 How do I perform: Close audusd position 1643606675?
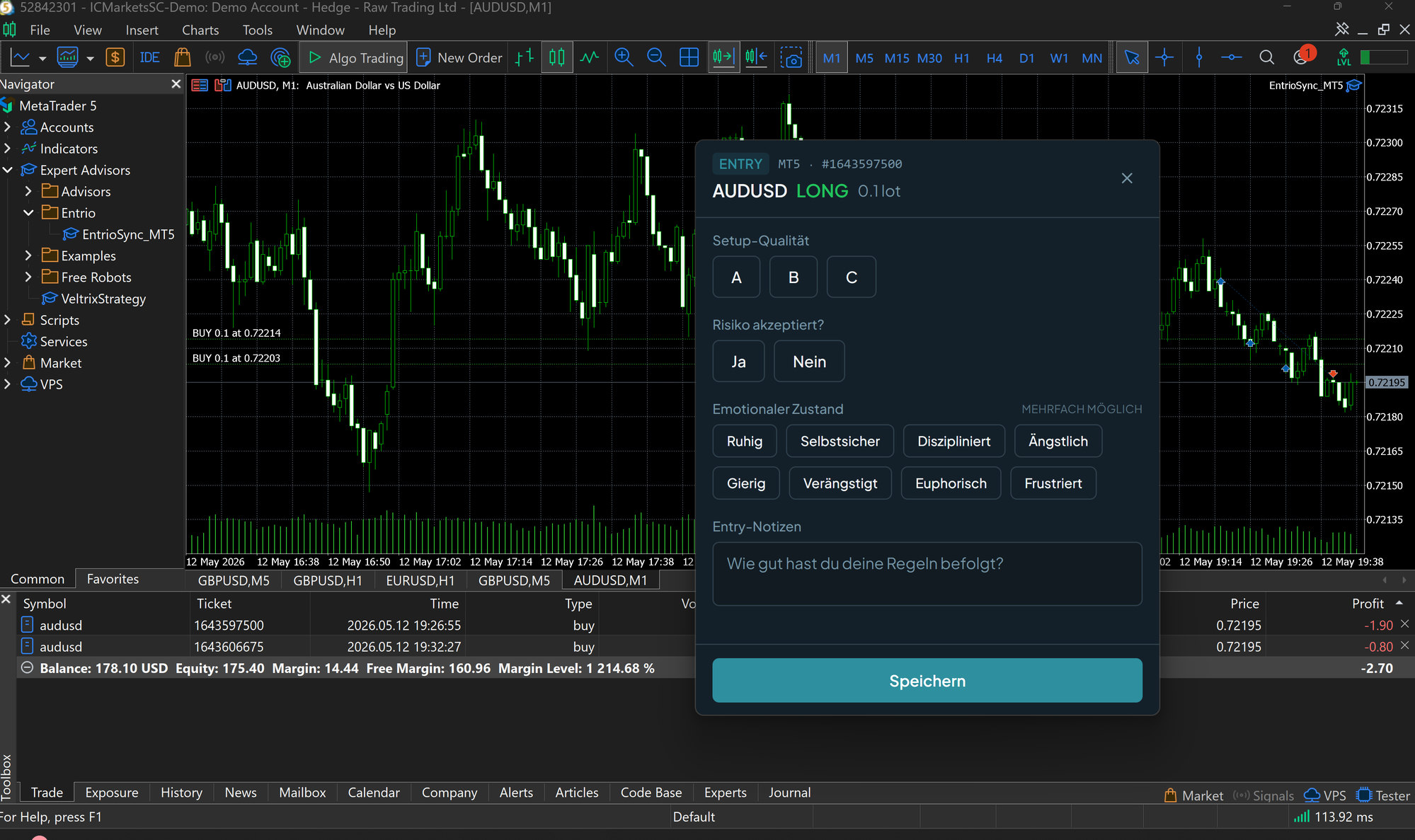pos(1404,645)
